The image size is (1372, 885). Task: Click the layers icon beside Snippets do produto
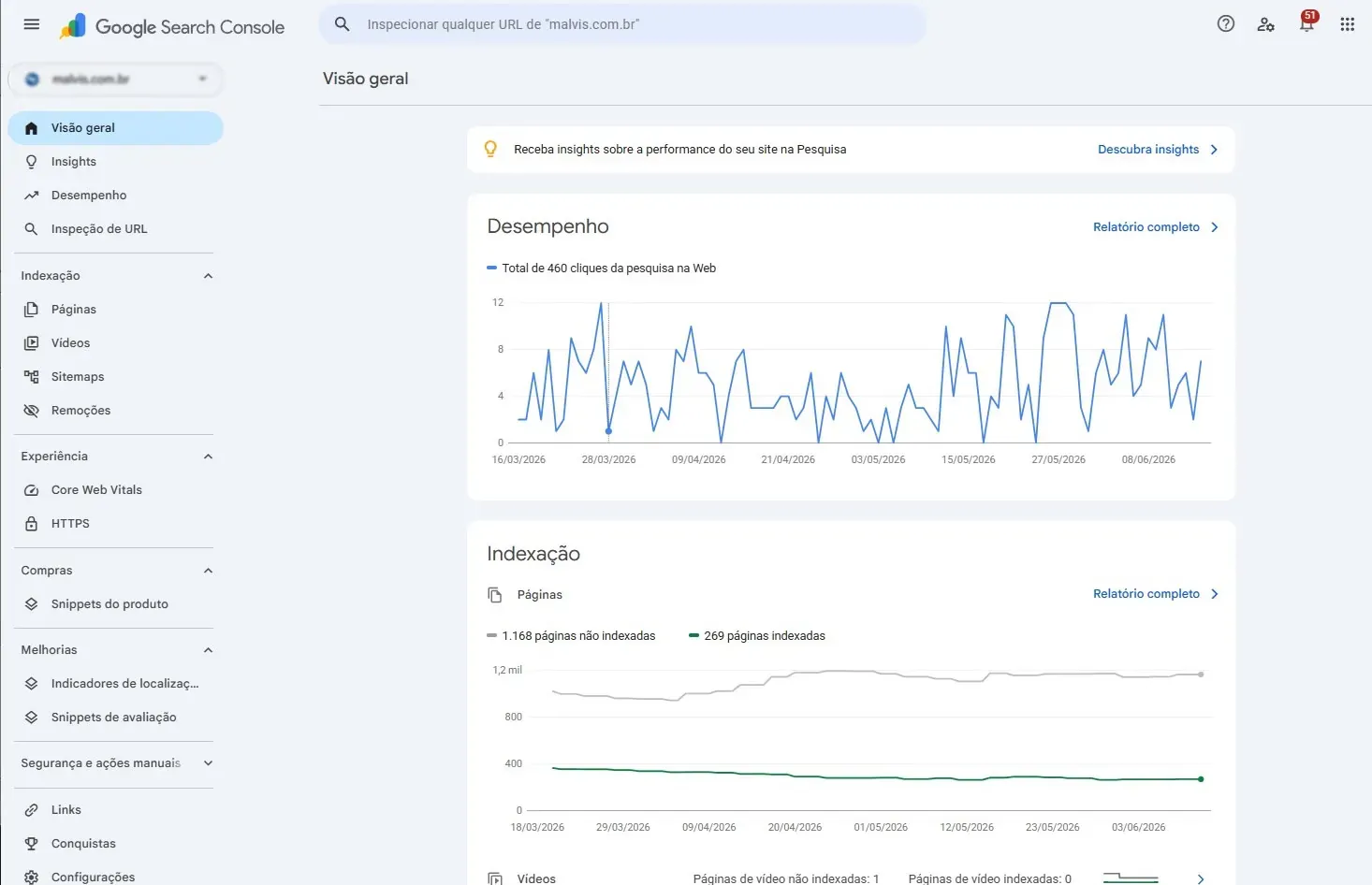(x=31, y=604)
